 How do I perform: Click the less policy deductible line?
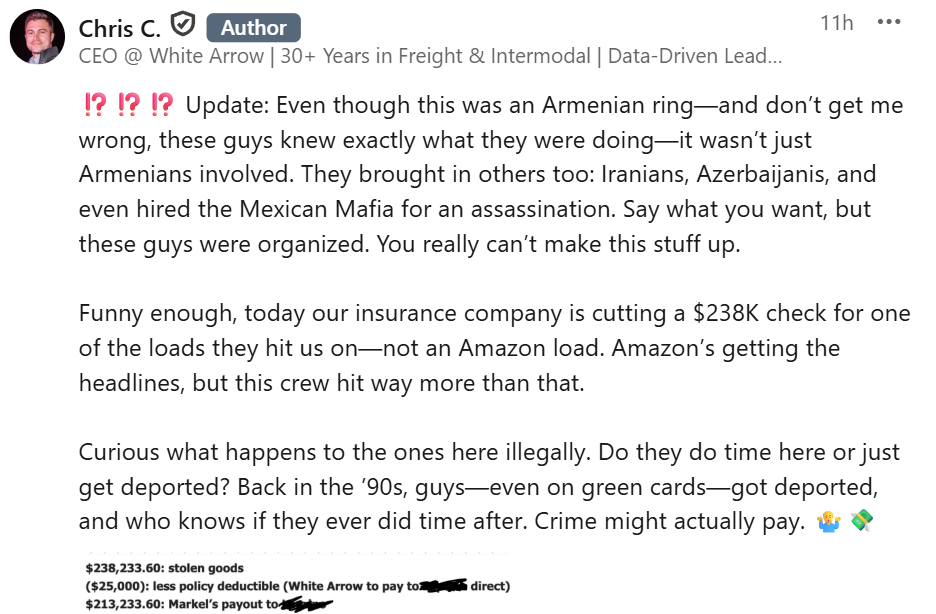250,586
